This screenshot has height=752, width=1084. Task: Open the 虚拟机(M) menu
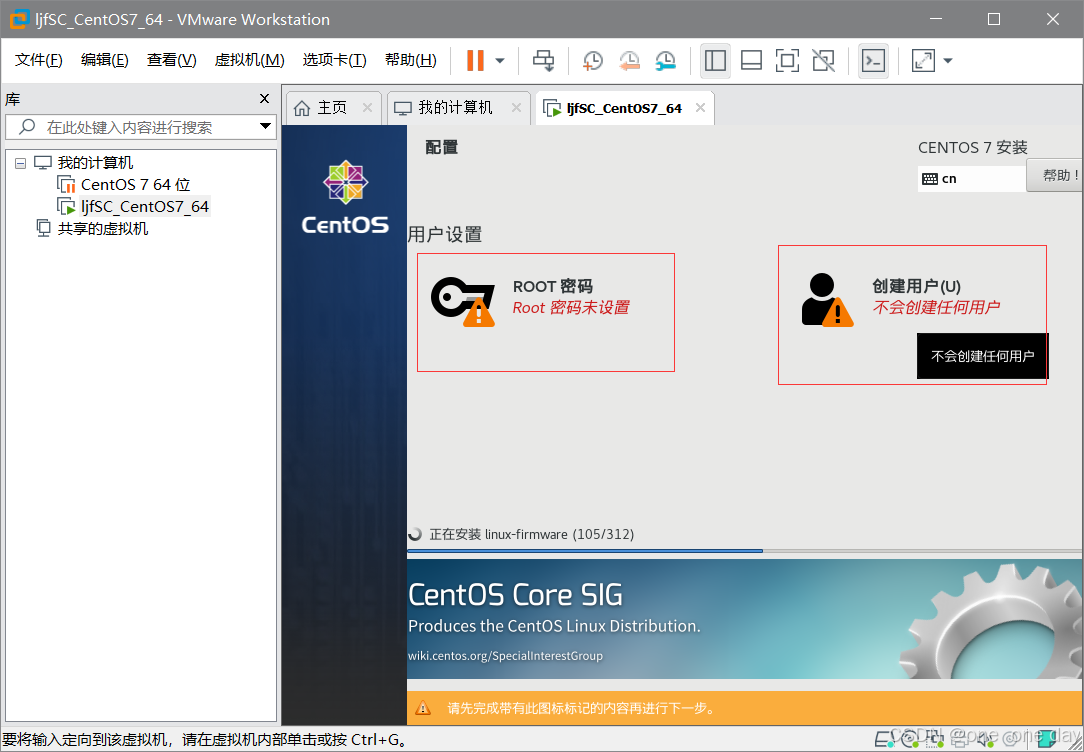pyautogui.click(x=250, y=60)
